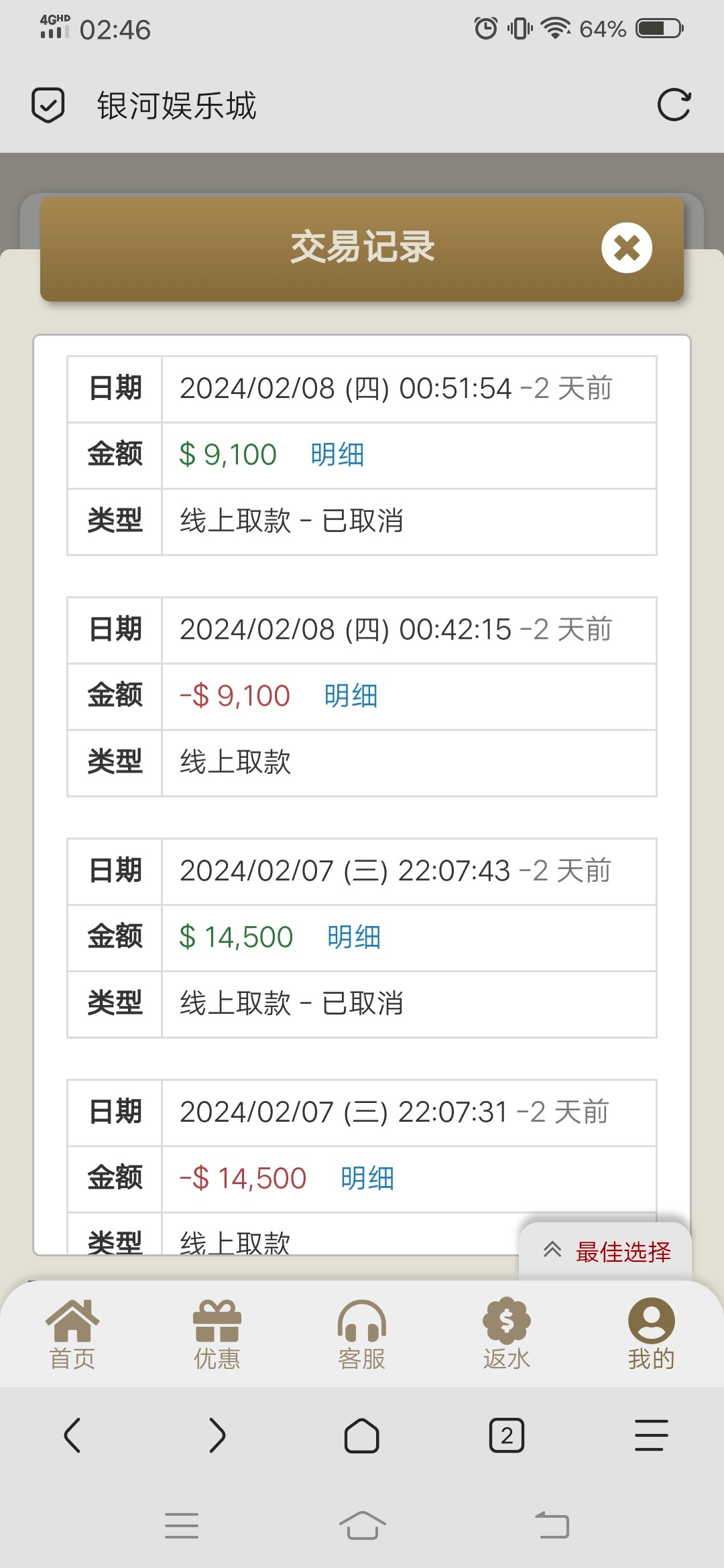Image resolution: width=724 pixels, height=1568 pixels.
Task: Go forward with browser forward arrow
Action: (217, 1435)
